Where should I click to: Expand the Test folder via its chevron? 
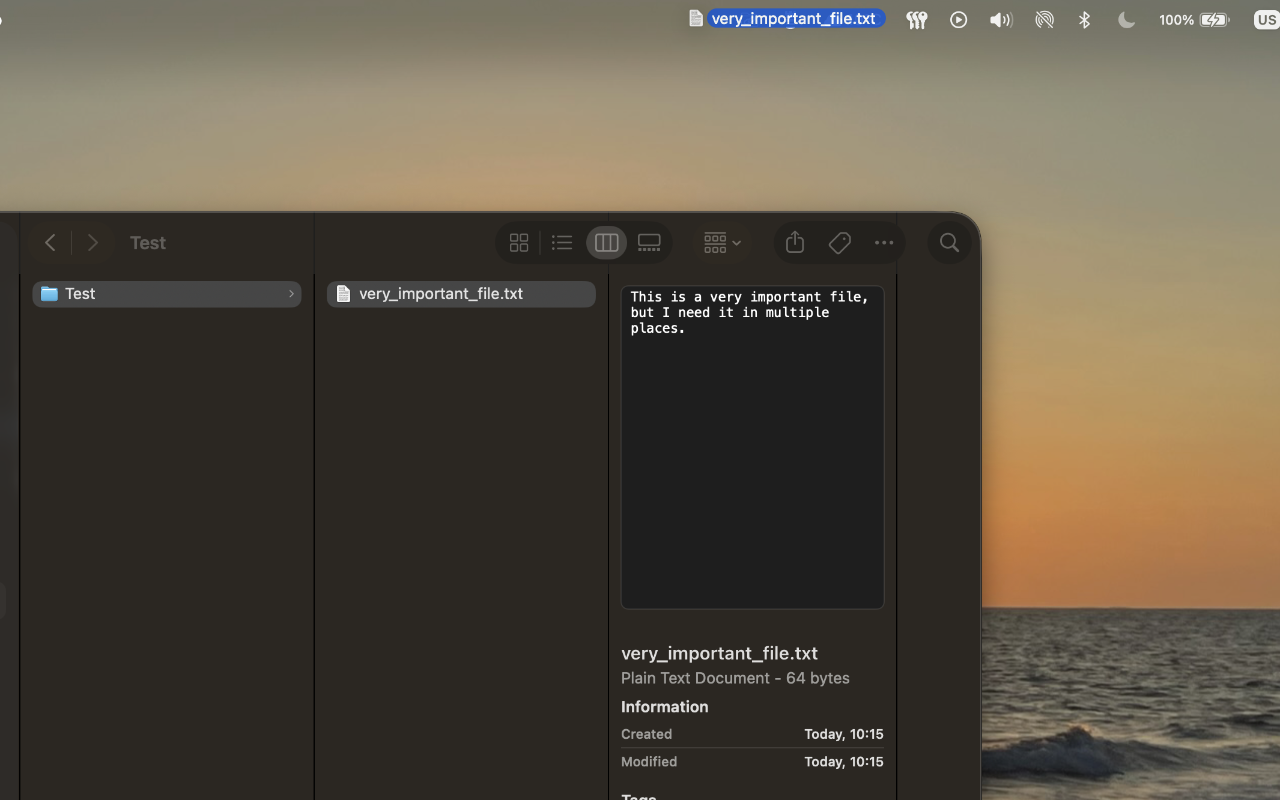tap(291, 293)
